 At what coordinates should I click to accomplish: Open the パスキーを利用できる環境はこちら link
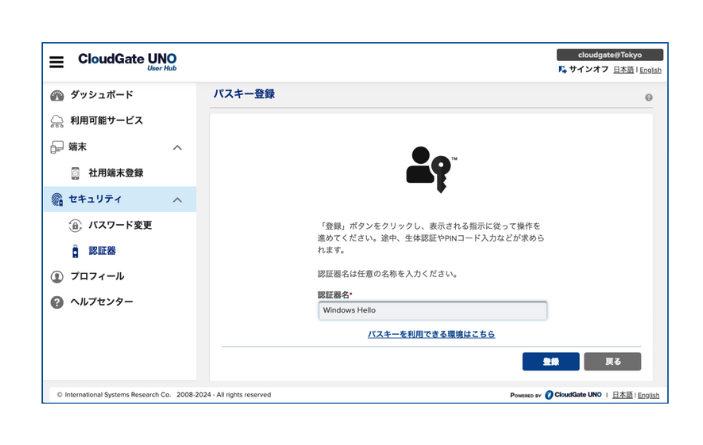click(x=431, y=334)
